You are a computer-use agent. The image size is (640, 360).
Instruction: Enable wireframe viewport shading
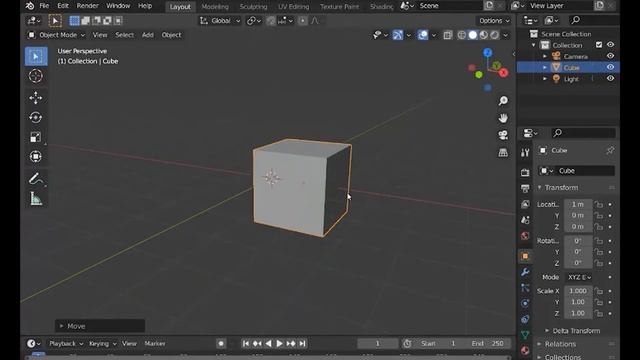click(462, 35)
